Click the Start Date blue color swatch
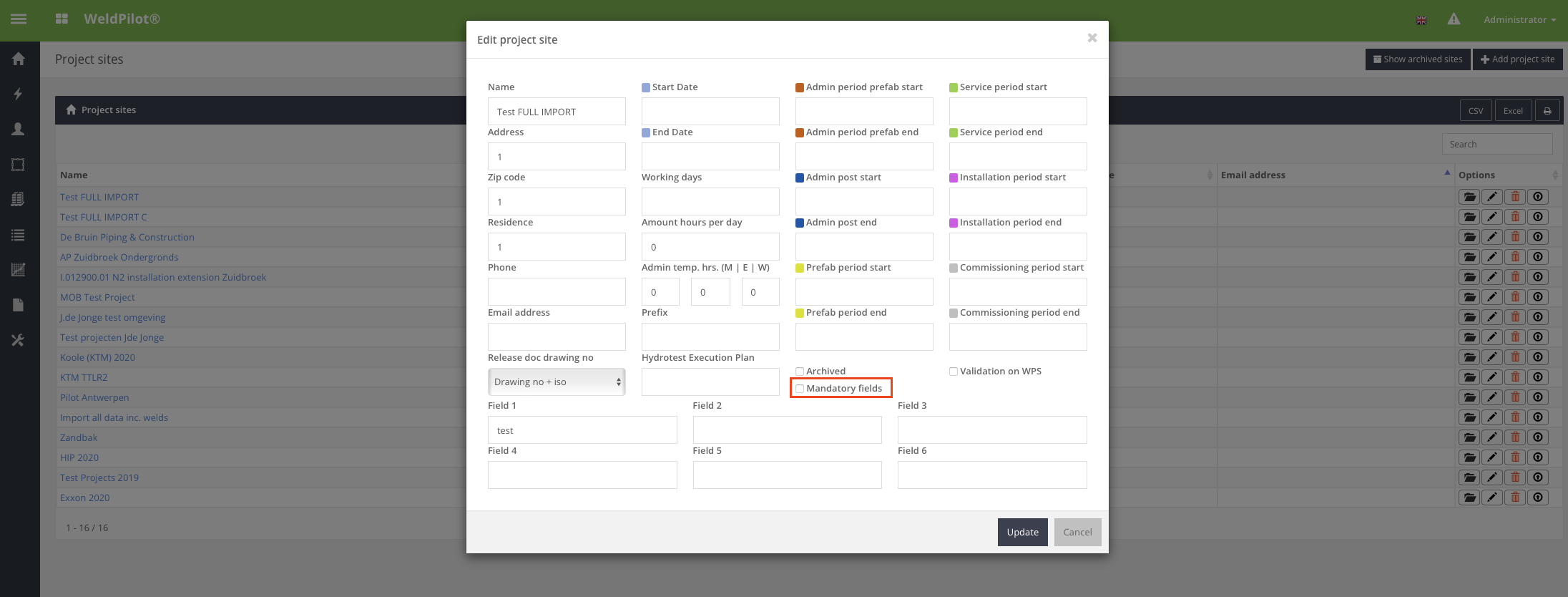This screenshot has width=1568, height=597. [x=646, y=87]
